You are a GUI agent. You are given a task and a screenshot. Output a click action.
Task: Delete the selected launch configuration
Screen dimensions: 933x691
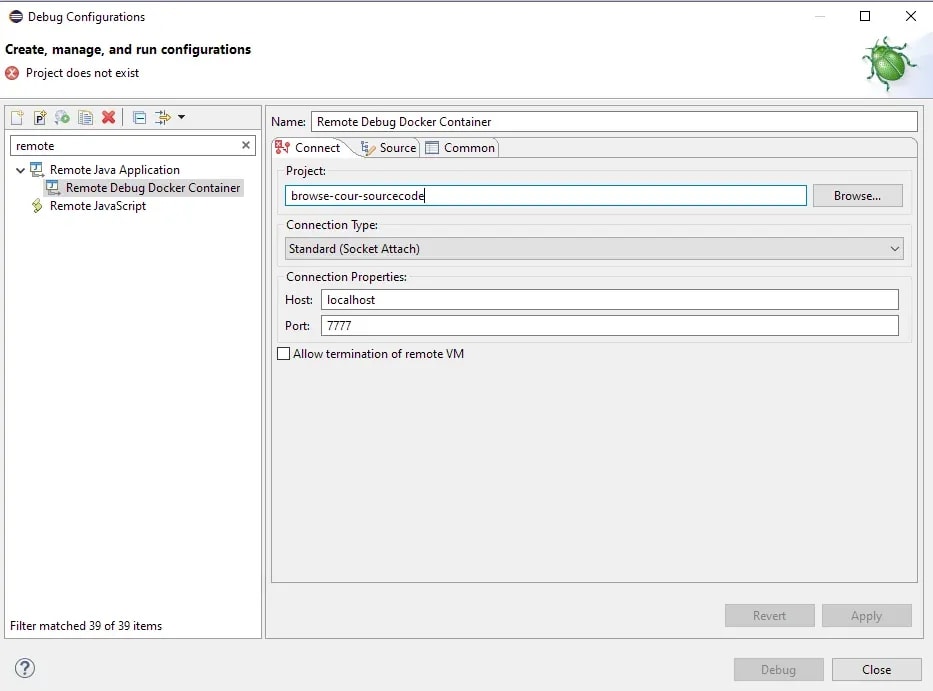pos(109,117)
